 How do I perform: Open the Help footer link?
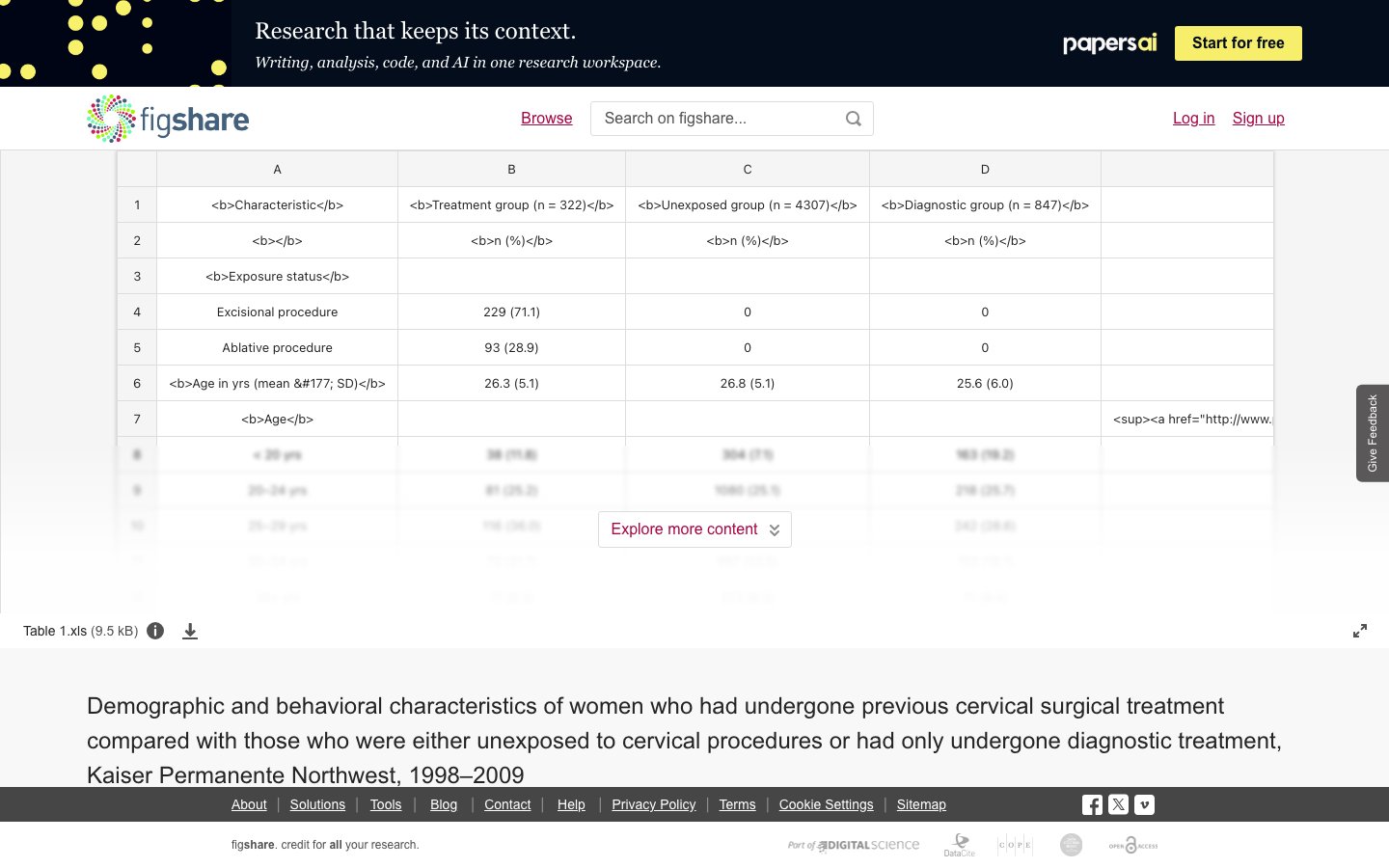point(571,804)
